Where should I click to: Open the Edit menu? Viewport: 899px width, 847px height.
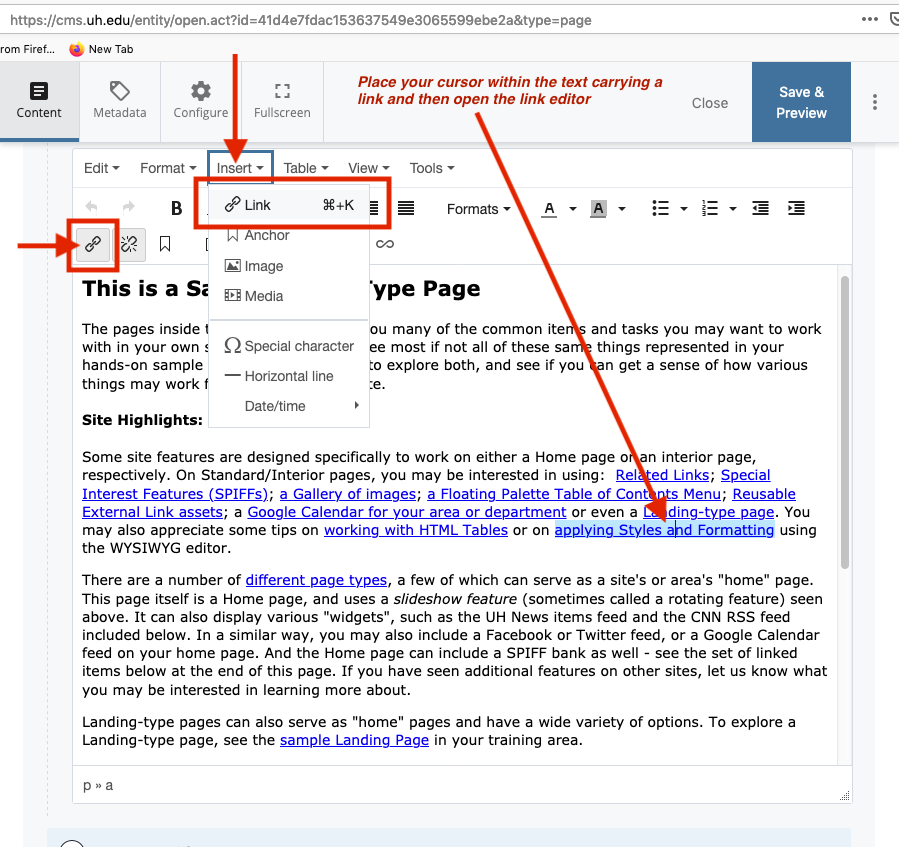(101, 168)
